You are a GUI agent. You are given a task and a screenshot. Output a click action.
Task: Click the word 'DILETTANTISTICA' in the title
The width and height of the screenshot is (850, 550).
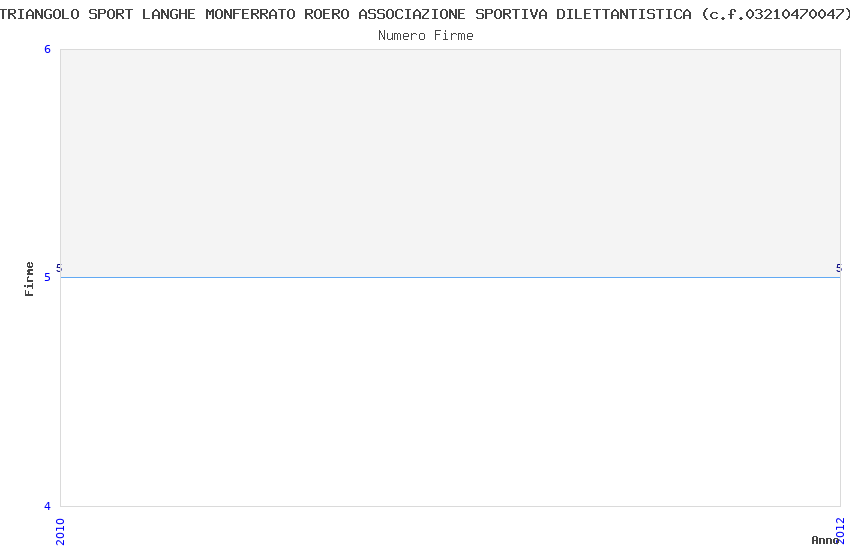(624, 14)
